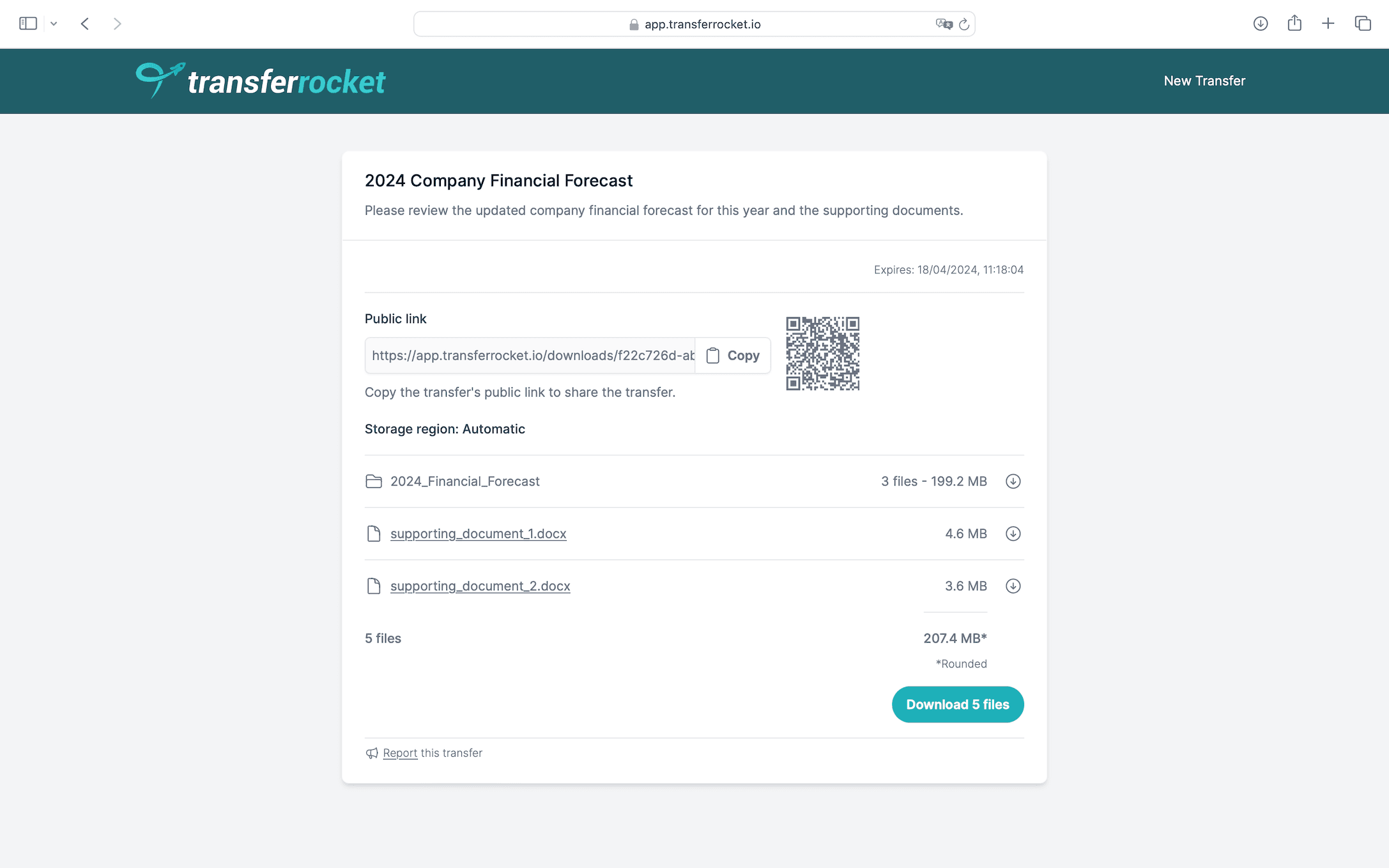This screenshot has height=868, width=1389.
Task: Go back to previous page
Action: click(x=85, y=24)
